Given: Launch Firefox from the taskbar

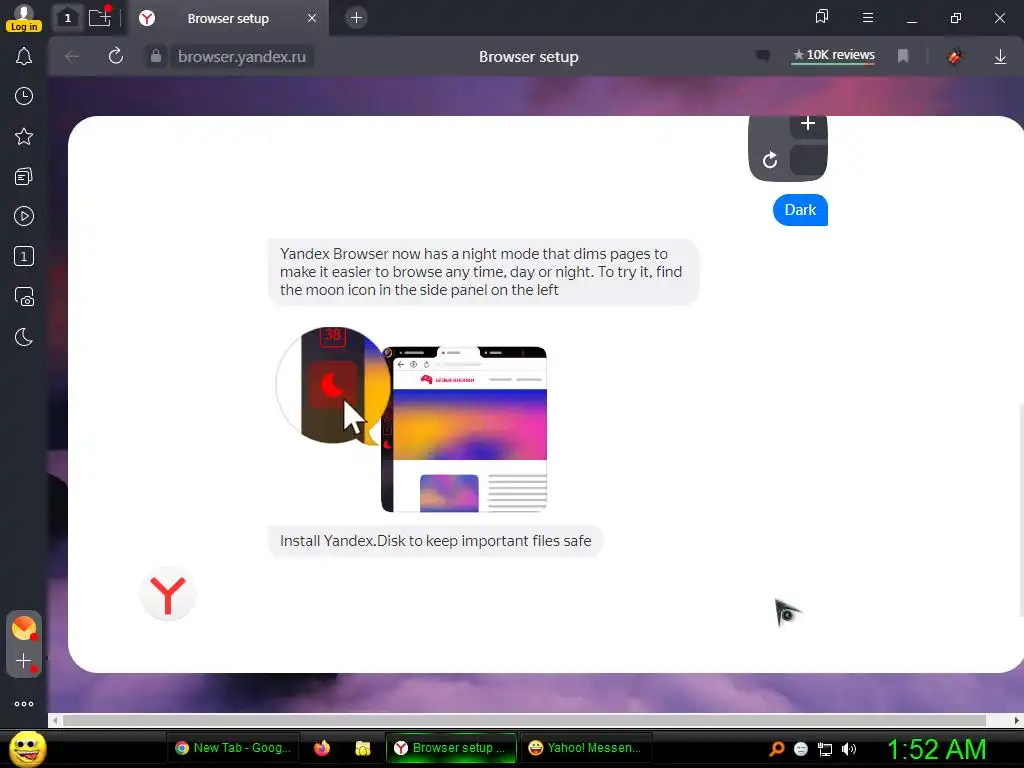Looking at the screenshot, I should (322, 748).
